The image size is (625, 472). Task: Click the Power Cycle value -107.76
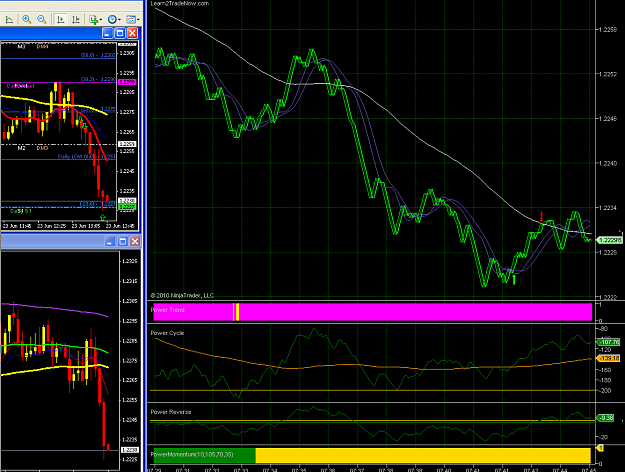[608, 342]
